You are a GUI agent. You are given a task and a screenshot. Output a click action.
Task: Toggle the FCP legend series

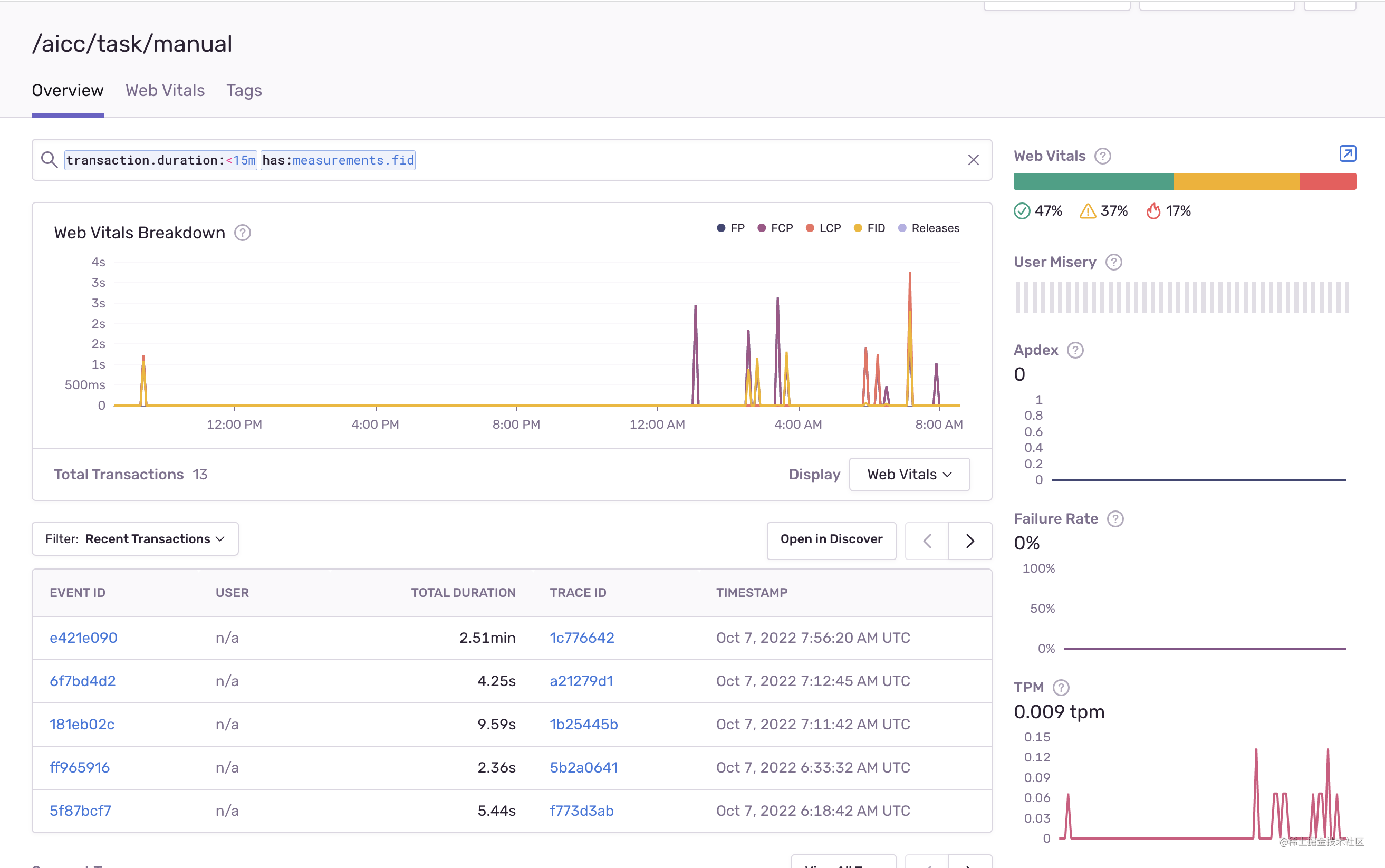click(x=775, y=228)
